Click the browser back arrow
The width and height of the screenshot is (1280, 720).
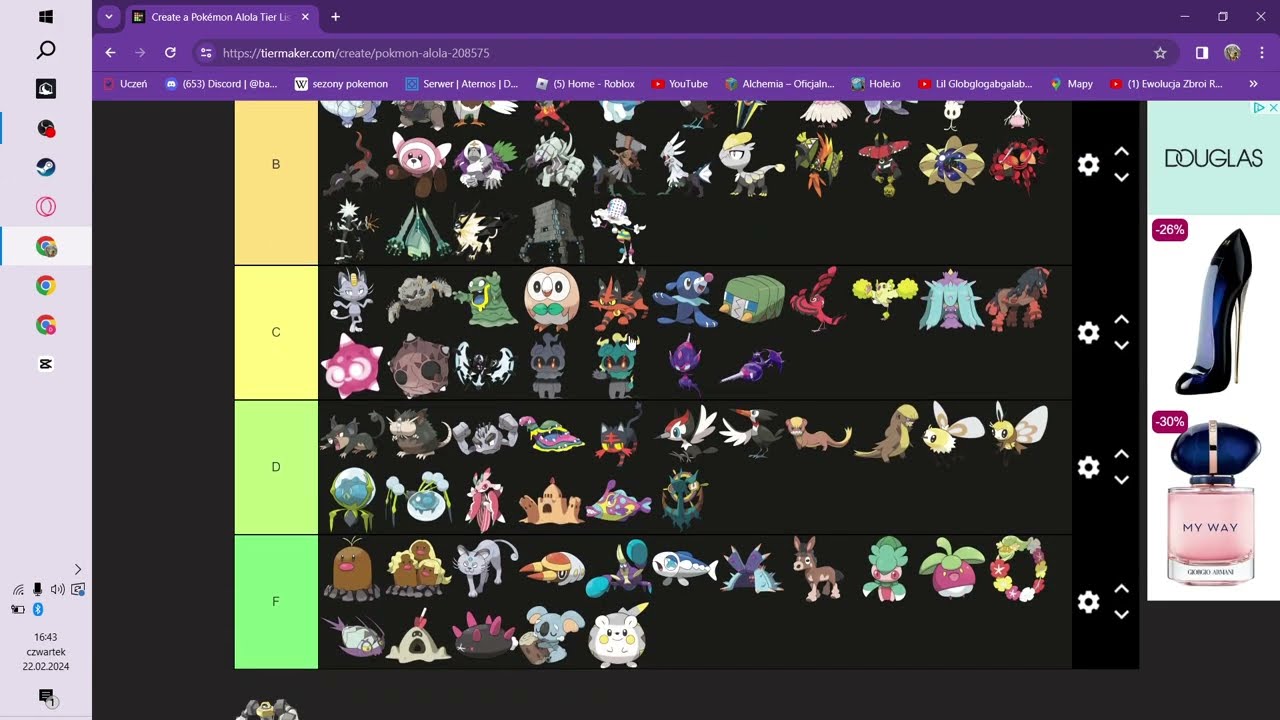111,53
